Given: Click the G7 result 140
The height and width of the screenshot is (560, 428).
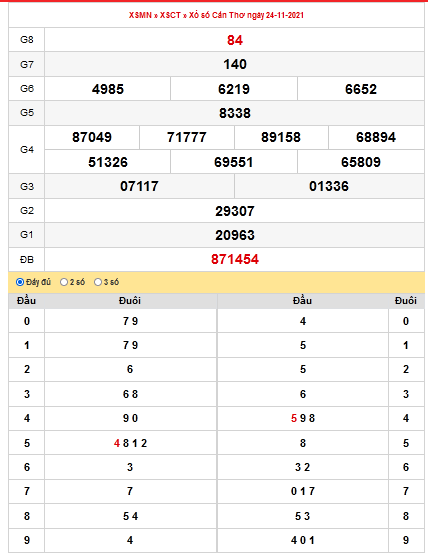Looking at the screenshot, I should click(235, 64).
